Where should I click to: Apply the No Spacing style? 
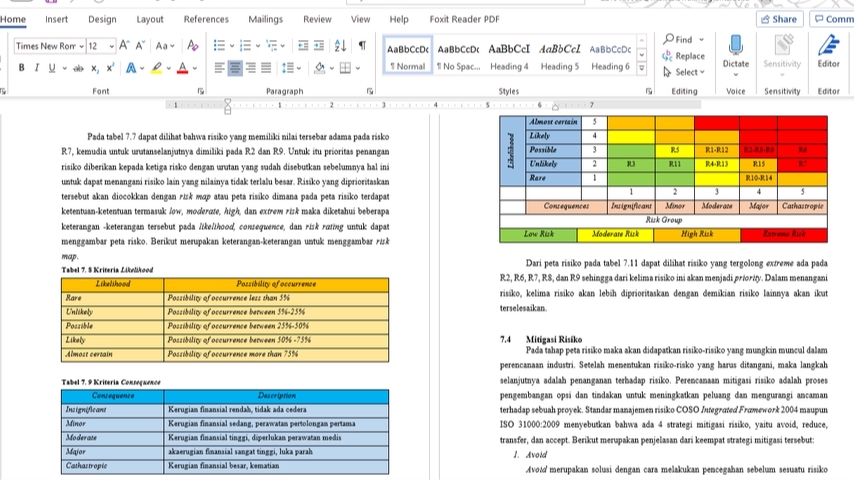click(x=458, y=56)
